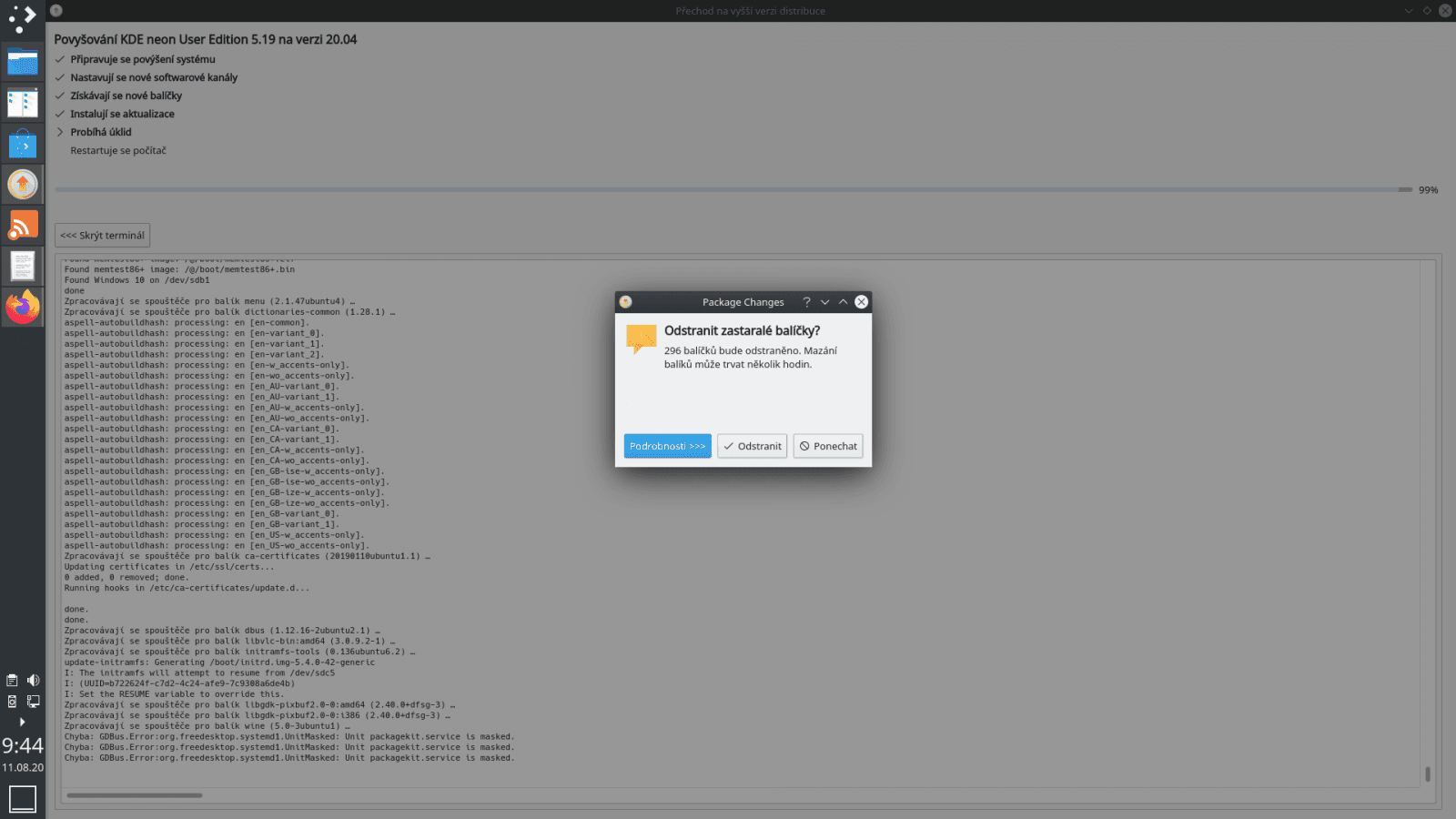Launch Firefox from the dock
This screenshot has width=1456, height=819.
pos(23,307)
